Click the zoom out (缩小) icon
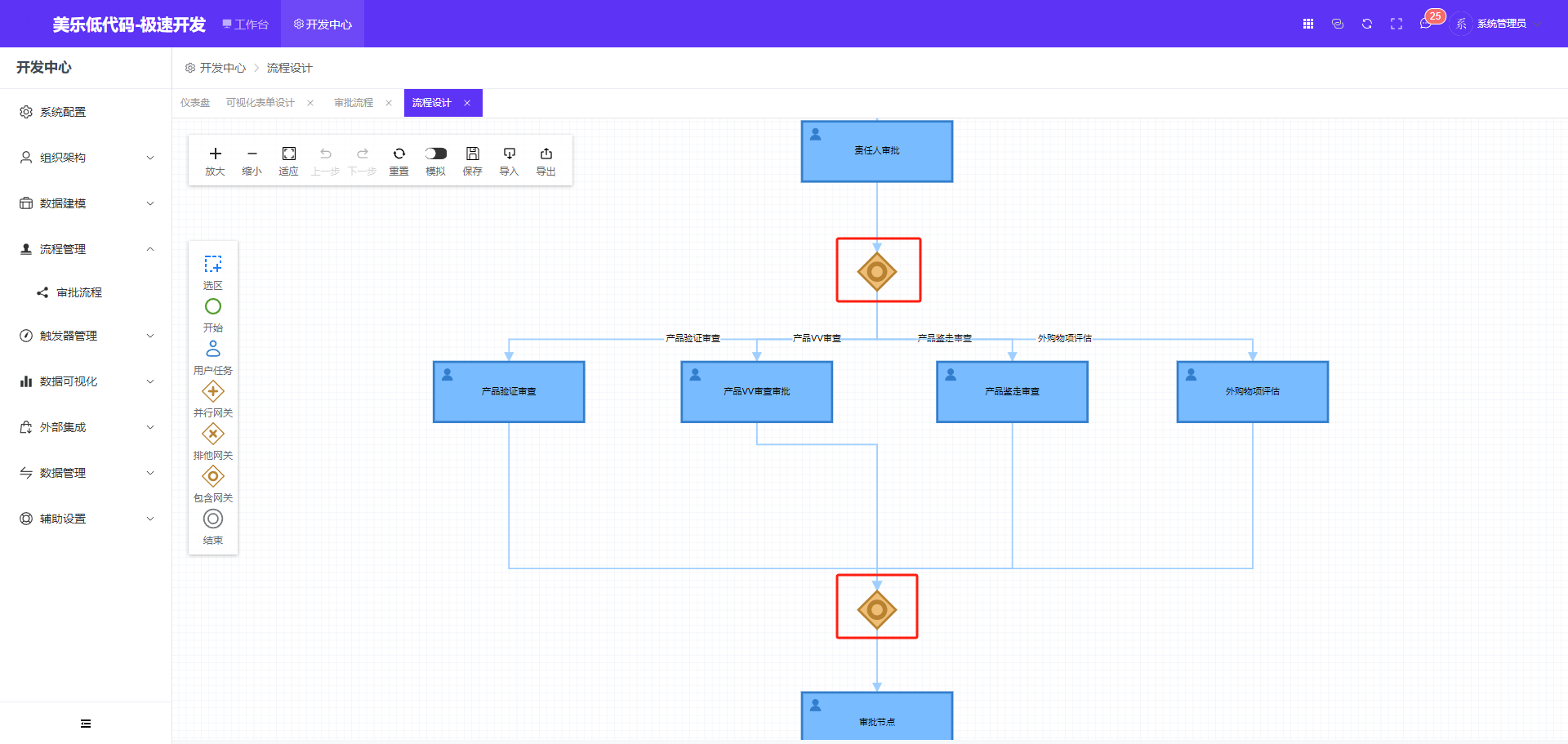 (x=252, y=154)
